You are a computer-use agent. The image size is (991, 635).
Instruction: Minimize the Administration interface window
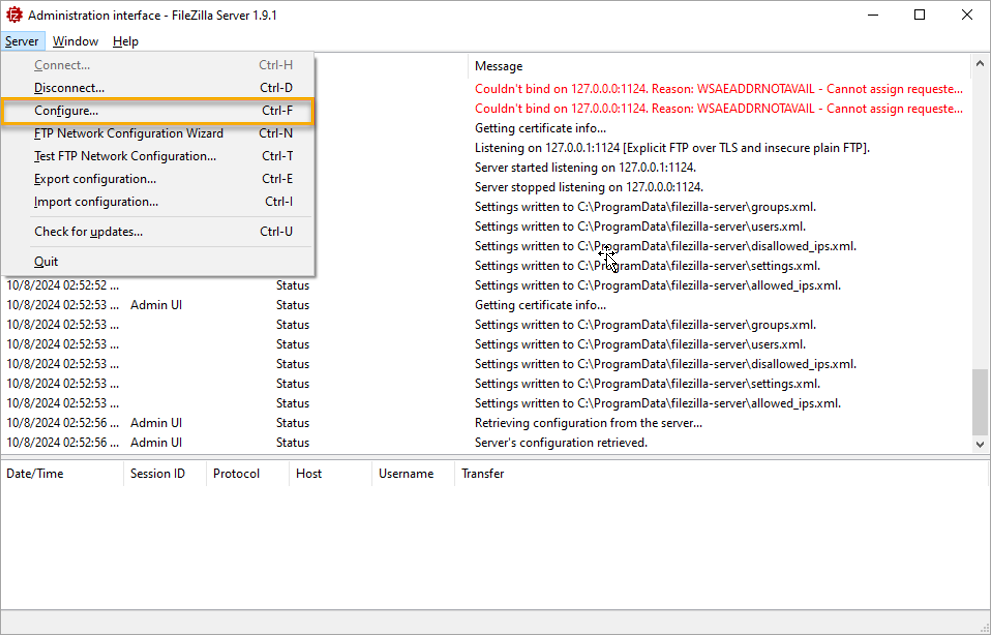873,15
